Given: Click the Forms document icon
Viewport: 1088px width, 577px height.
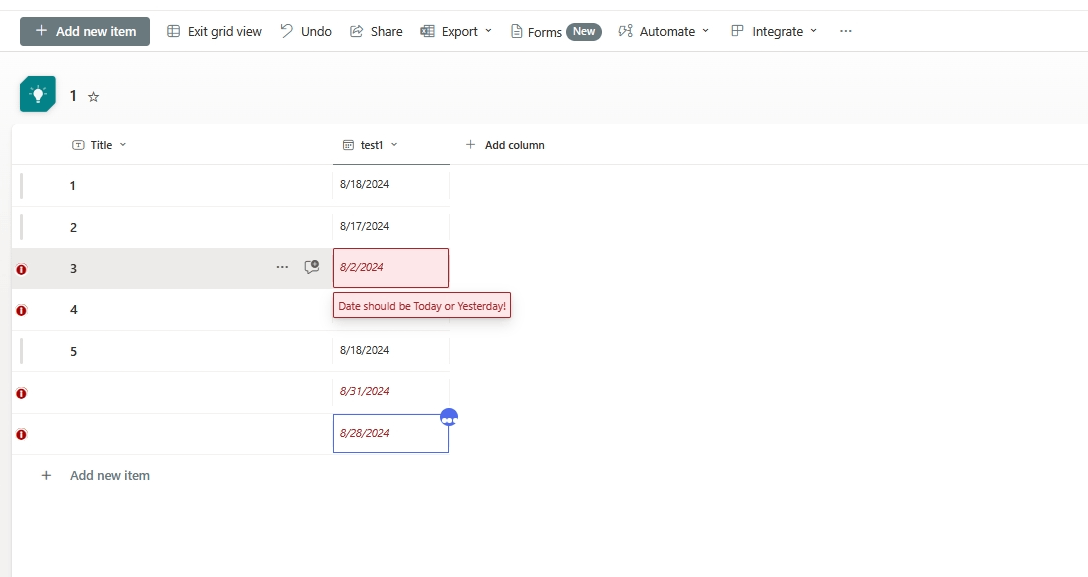Looking at the screenshot, I should point(516,31).
